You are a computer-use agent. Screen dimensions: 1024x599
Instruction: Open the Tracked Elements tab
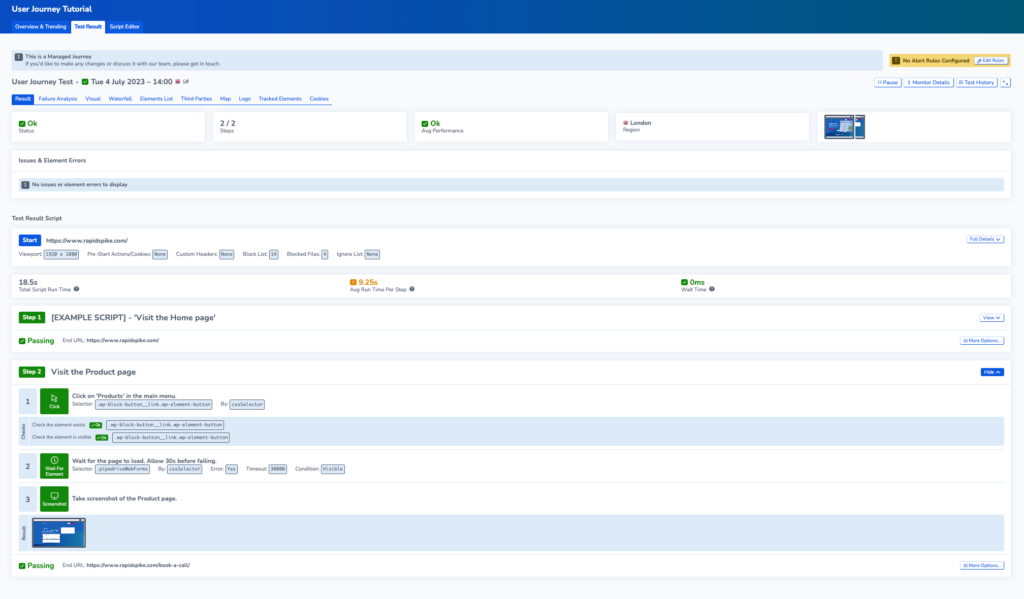[x=280, y=99]
